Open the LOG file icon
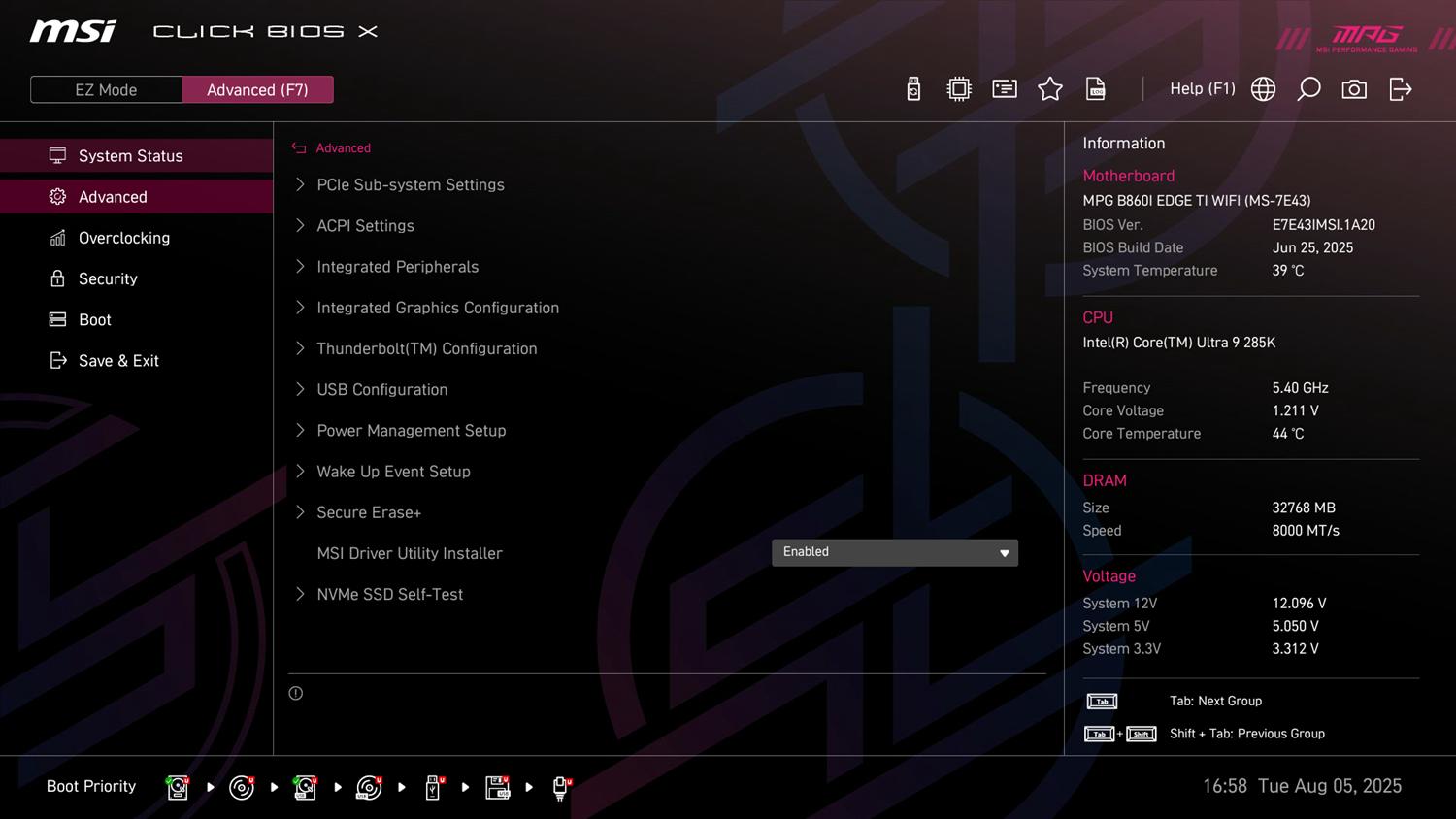Viewport: 1456px width, 819px height. coord(1096,89)
